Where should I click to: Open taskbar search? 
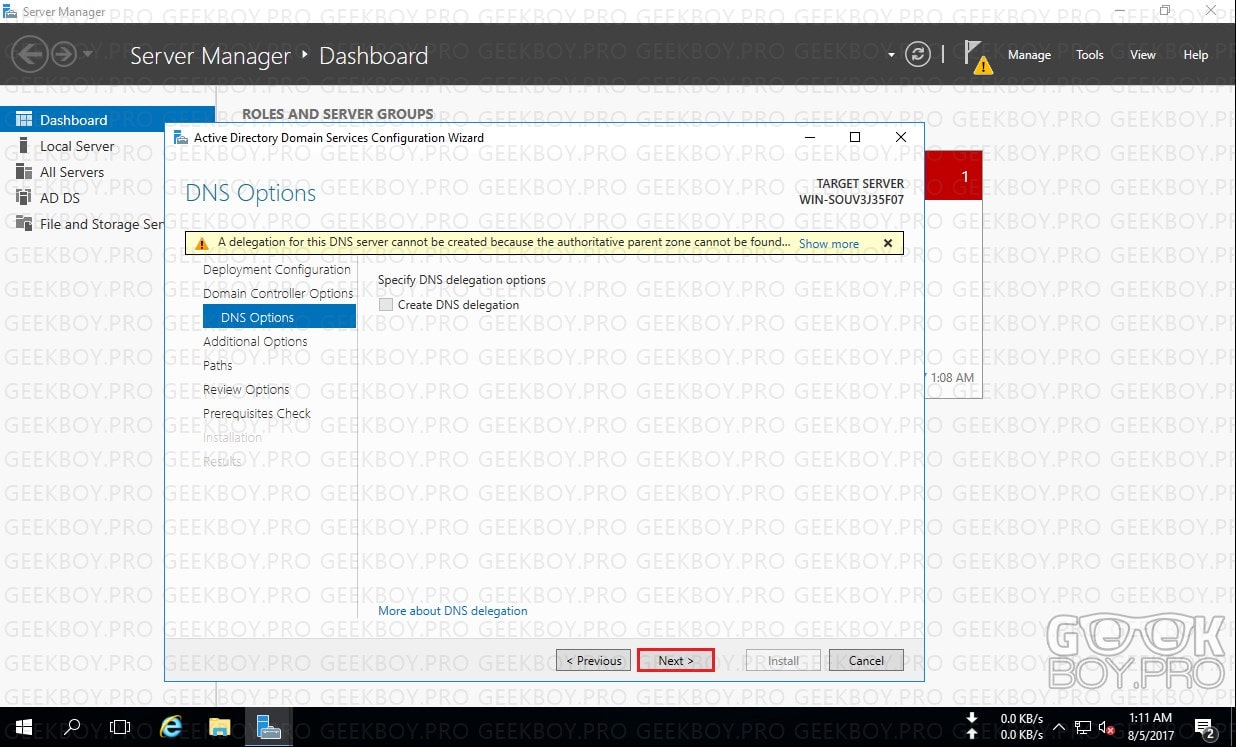point(72,727)
